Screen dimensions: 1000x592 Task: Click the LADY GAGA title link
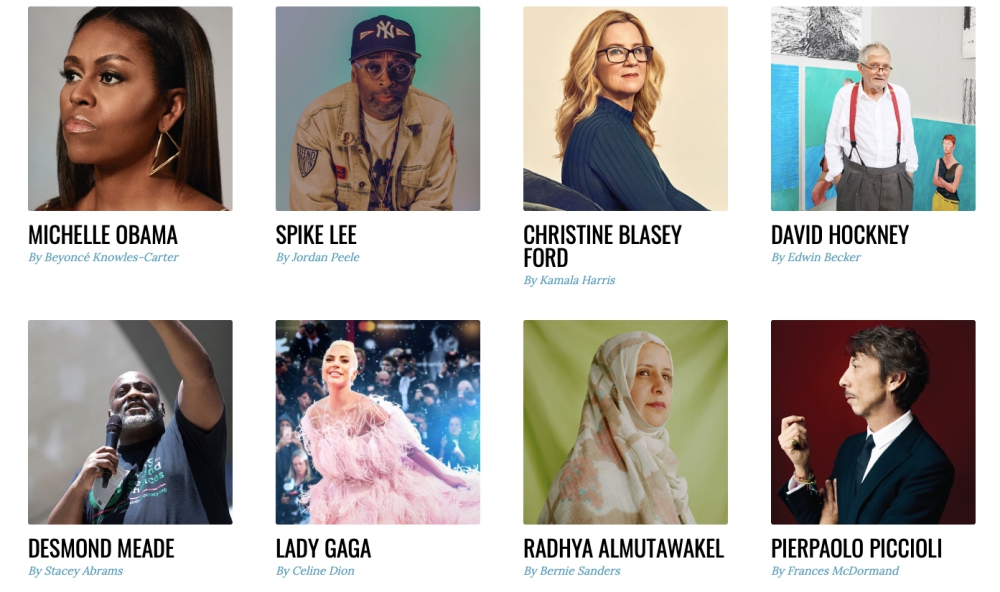pyautogui.click(x=323, y=549)
